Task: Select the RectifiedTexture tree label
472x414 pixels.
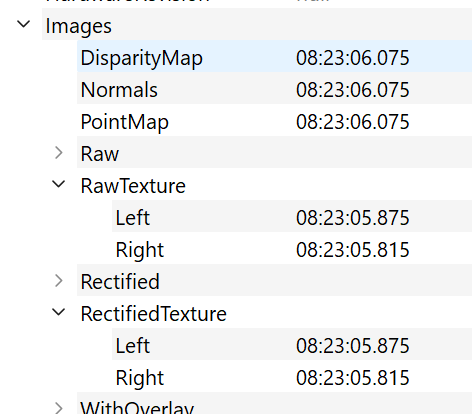Action: click(154, 314)
